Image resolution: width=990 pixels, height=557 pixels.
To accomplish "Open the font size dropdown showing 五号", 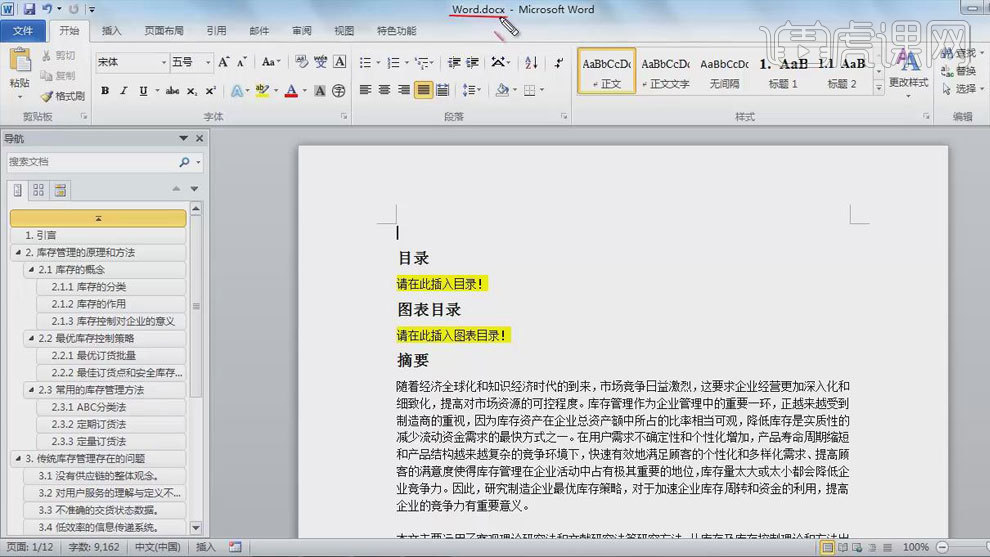I will [x=208, y=63].
